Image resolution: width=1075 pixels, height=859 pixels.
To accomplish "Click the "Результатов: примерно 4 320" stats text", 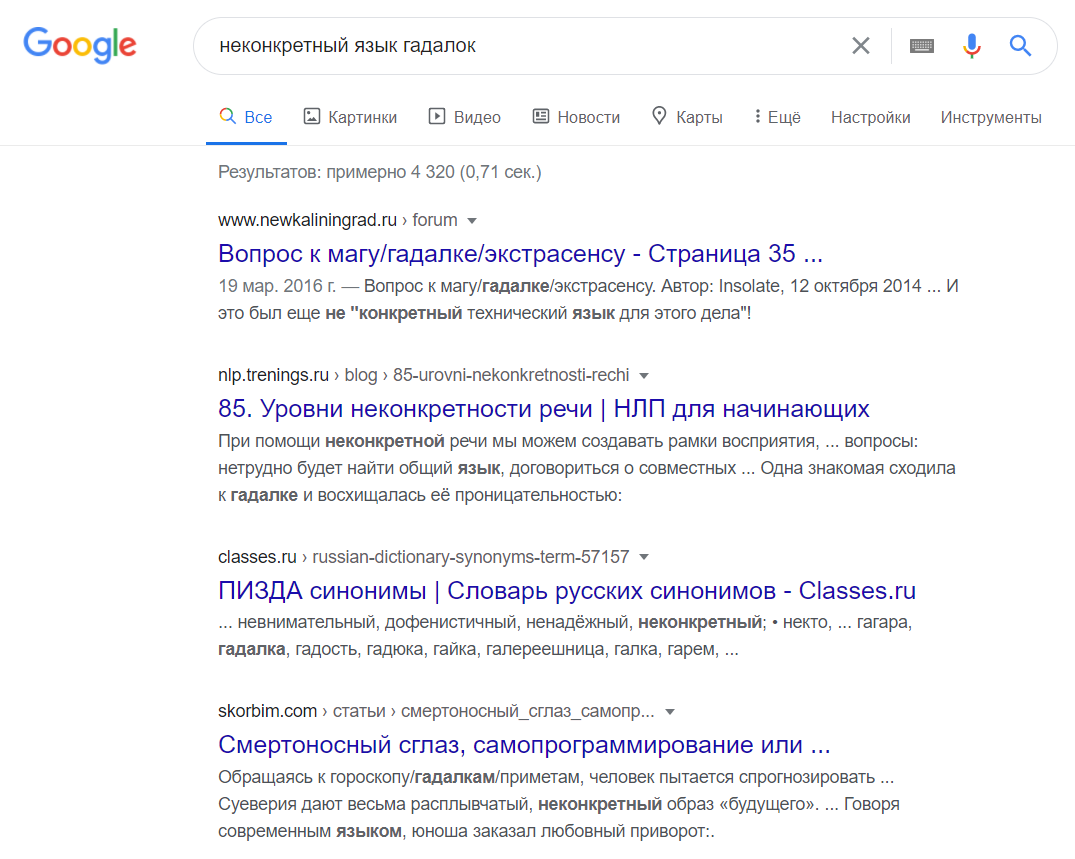I will pyautogui.click(x=380, y=172).
